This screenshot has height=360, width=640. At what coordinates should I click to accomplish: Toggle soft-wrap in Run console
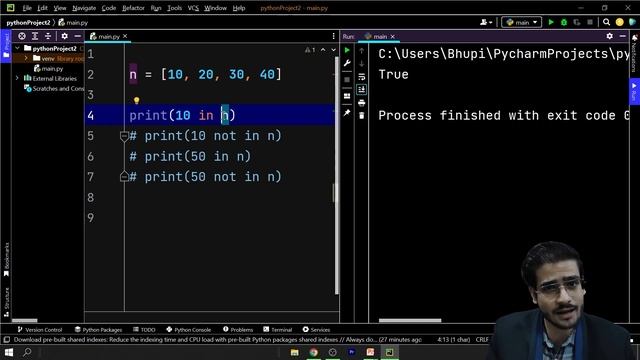click(362, 77)
